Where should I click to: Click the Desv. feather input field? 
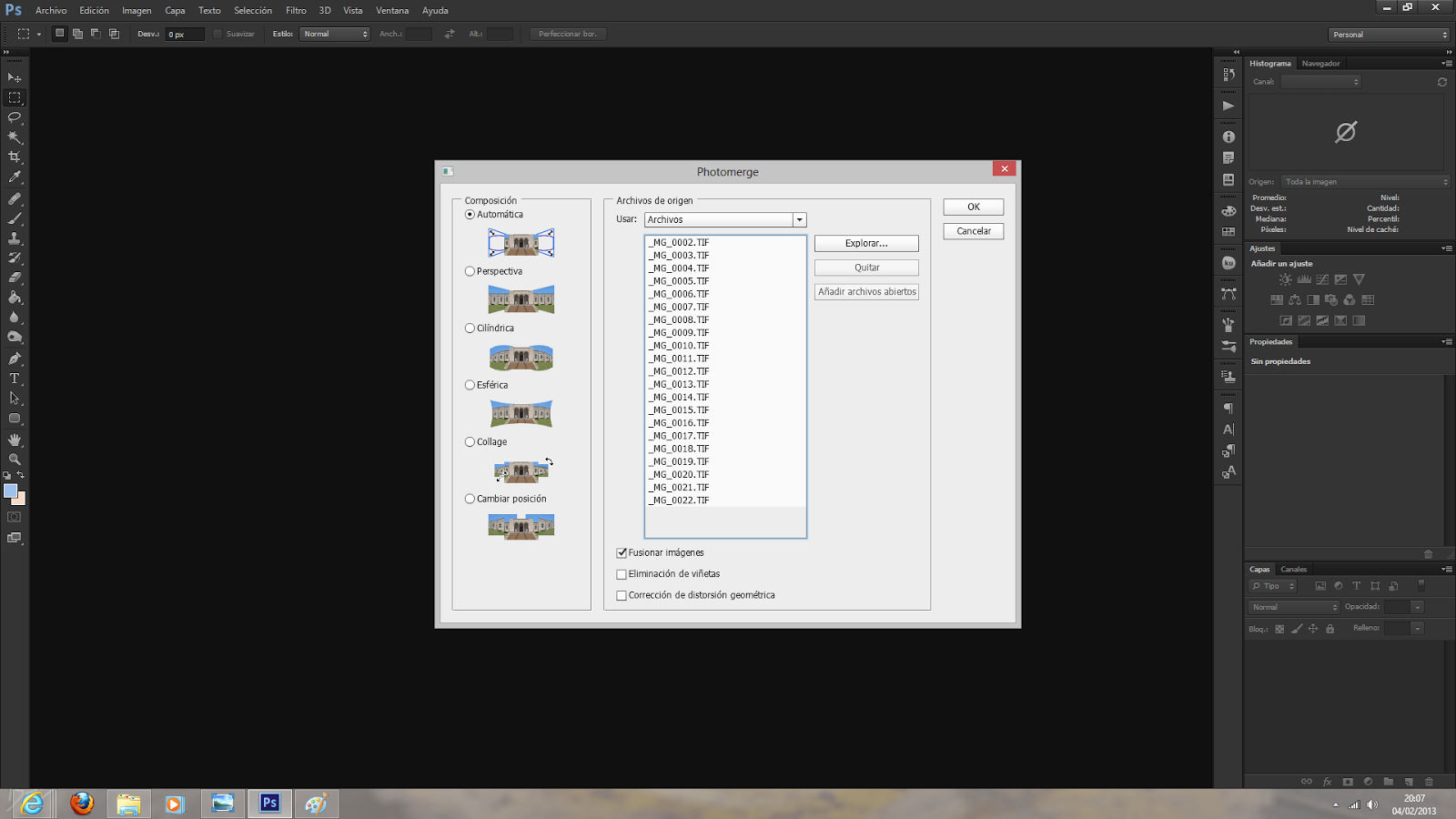[185, 35]
